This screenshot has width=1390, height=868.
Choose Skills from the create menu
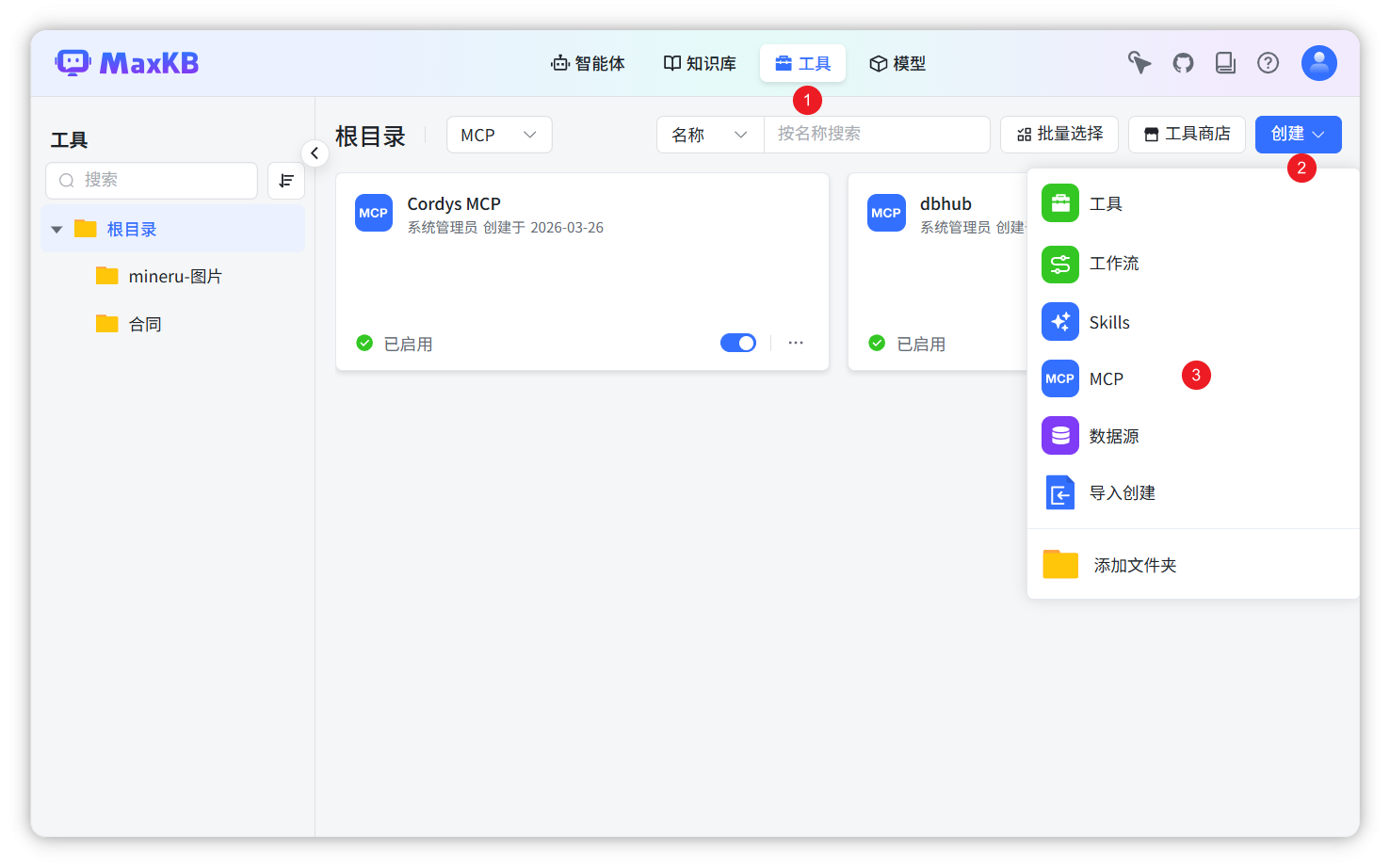pyautogui.click(x=1193, y=322)
